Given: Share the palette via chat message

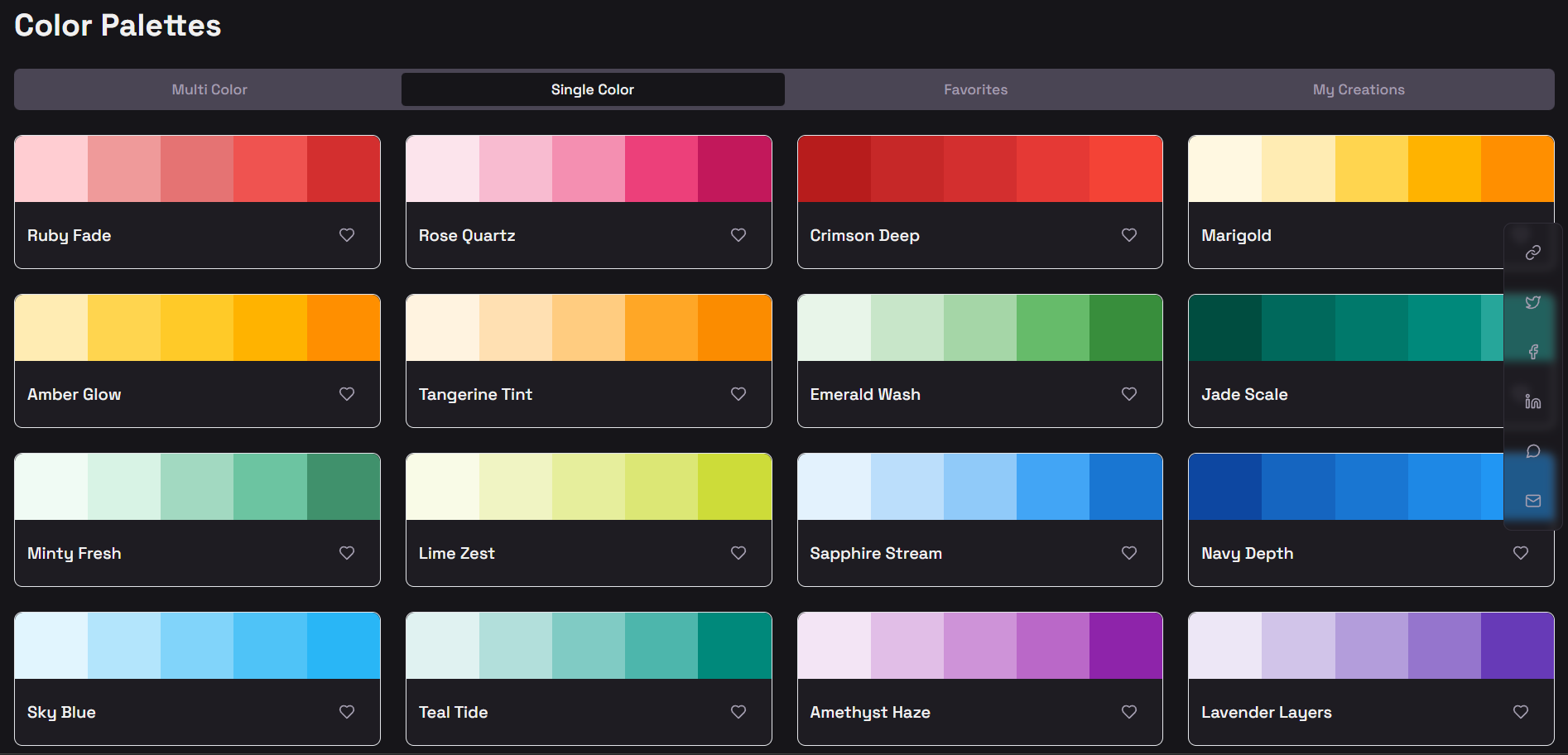Looking at the screenshot, I should click(1532, 451).
